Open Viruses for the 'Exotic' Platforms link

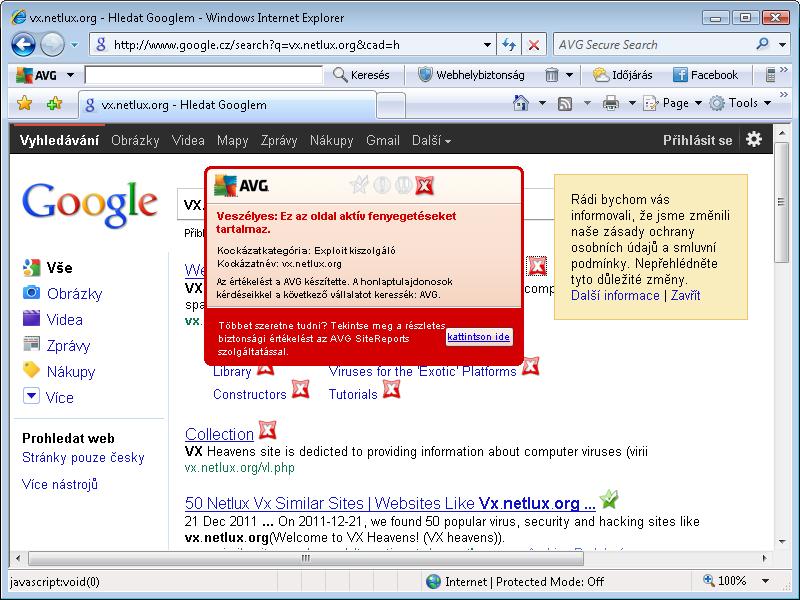[422, 371]
